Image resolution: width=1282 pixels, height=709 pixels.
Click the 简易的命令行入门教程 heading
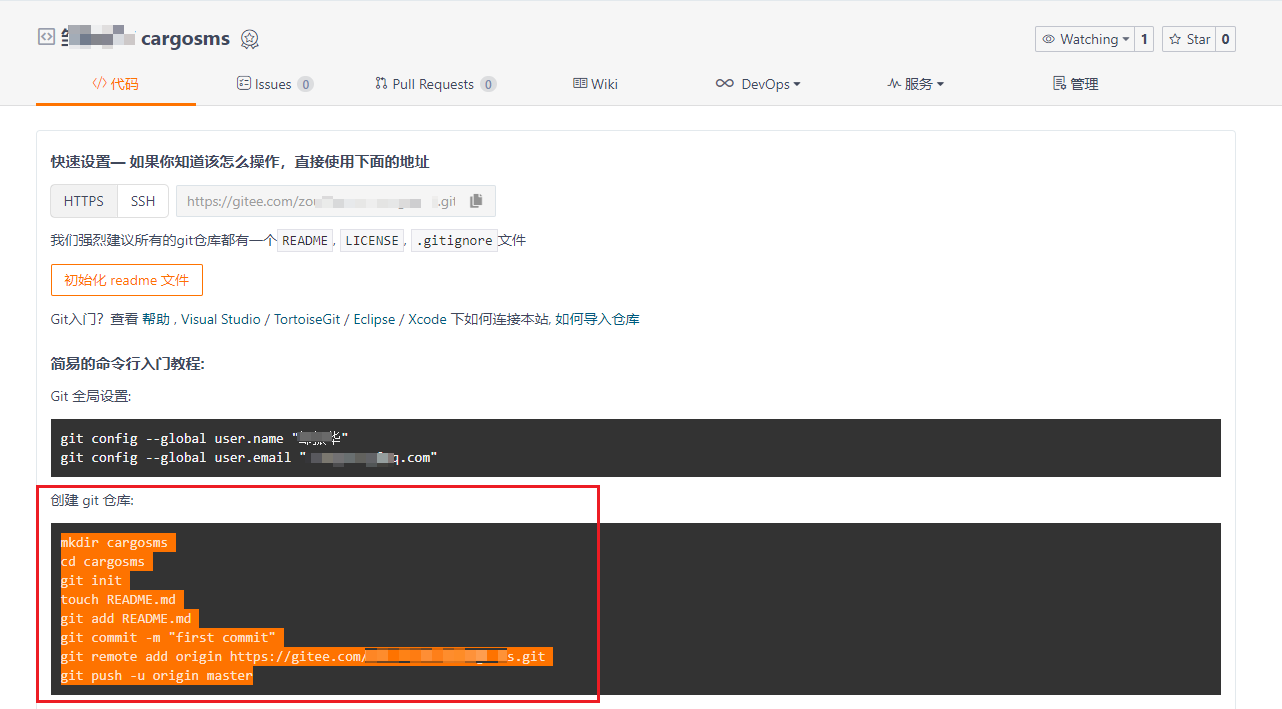coord(128,363)
